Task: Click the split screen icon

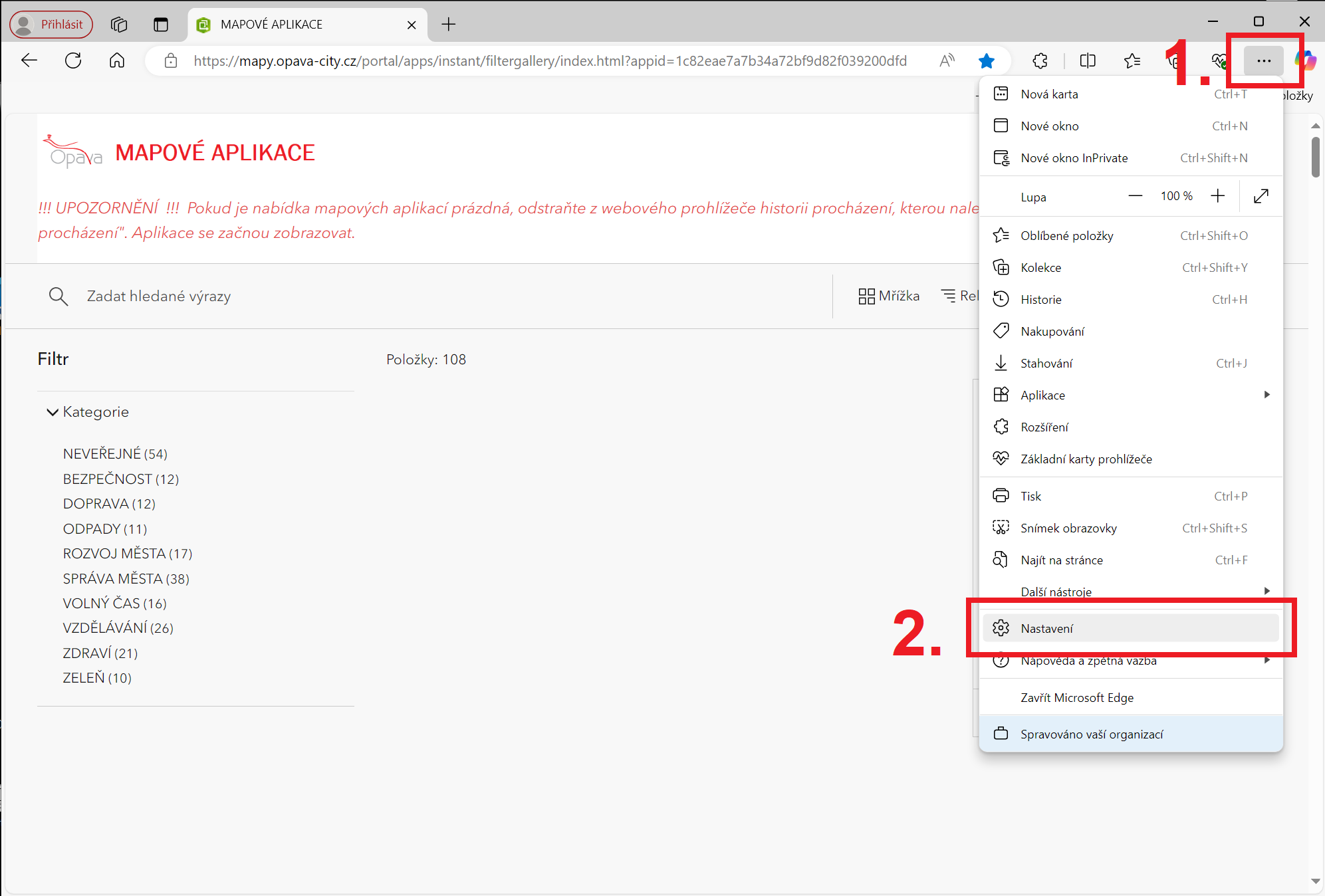Action: click(x=1088, y=61)
